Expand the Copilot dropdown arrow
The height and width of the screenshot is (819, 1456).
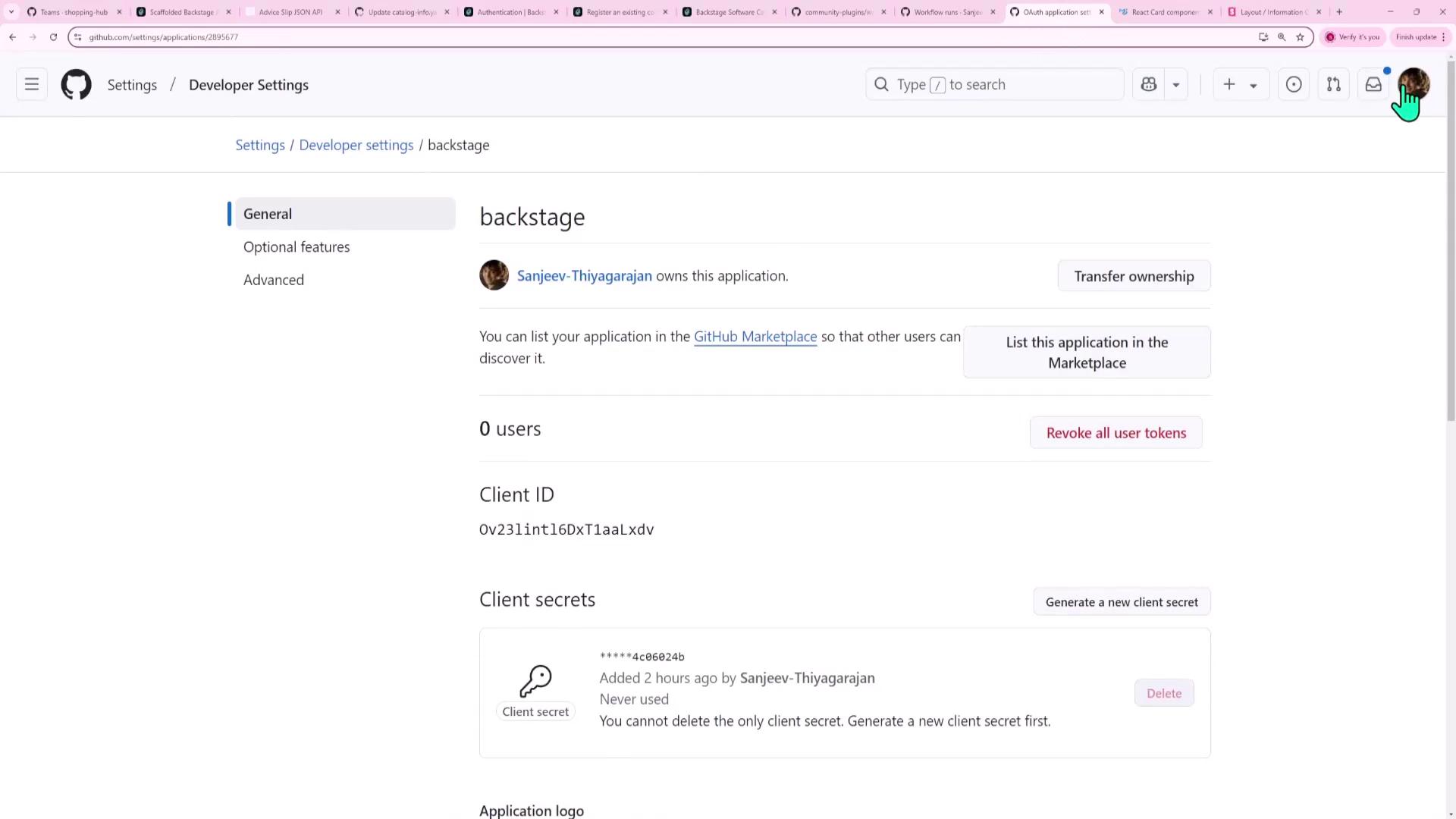(x=1176, y=85)
